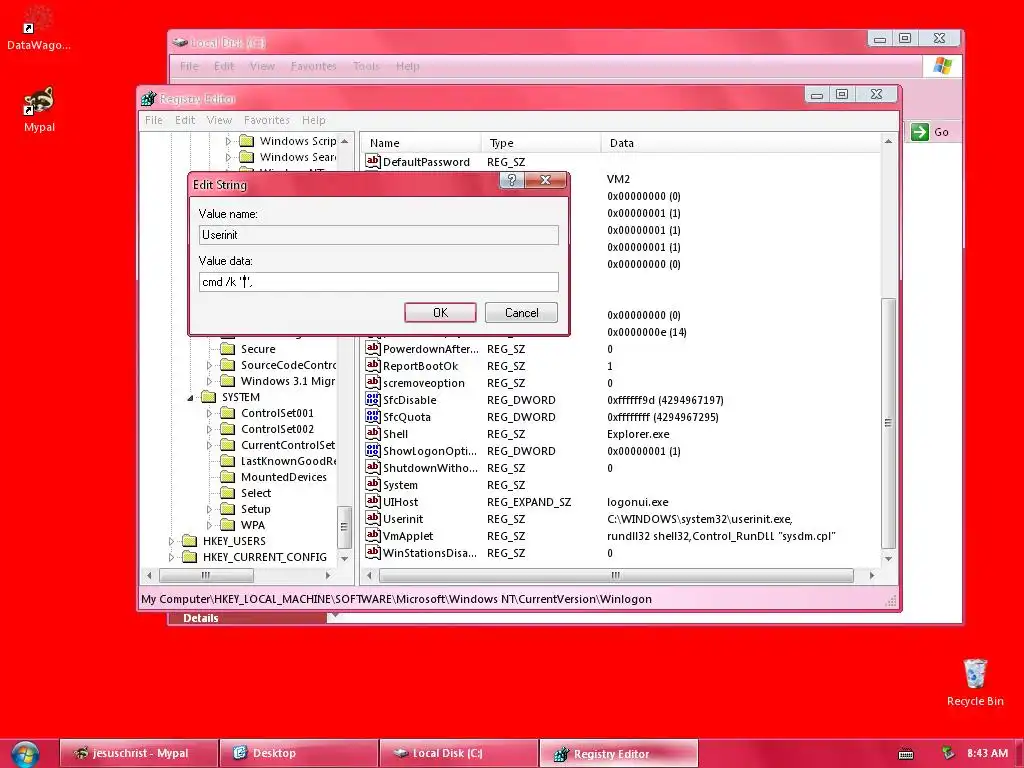The width and height of the screenshot is (1024, 768).
Task: Click the DataWagon desktop shortcut icon
Action: click(38, 20)
